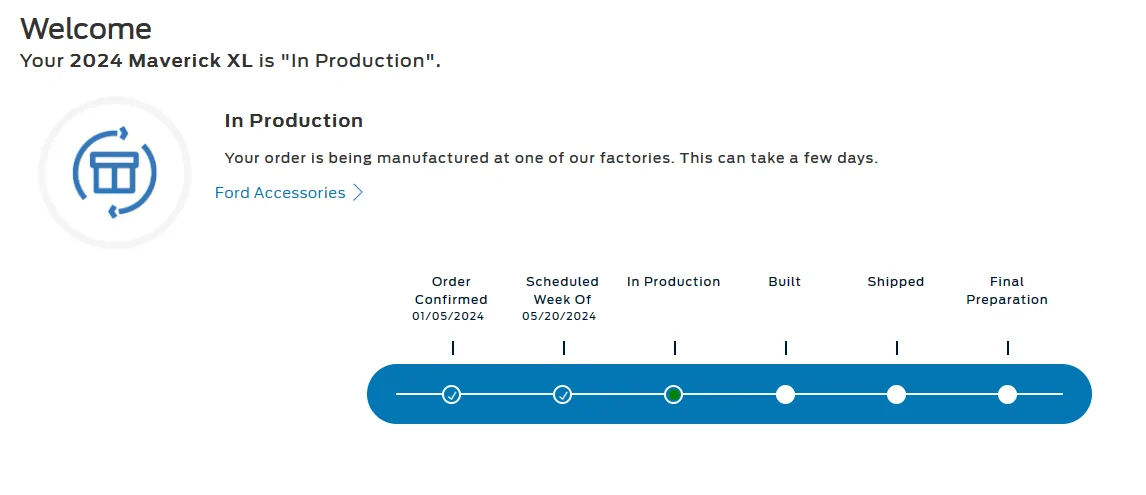Click the Scheduled Week Of label
Screen dimensions: 1146x495
click(x=562, y=290)
